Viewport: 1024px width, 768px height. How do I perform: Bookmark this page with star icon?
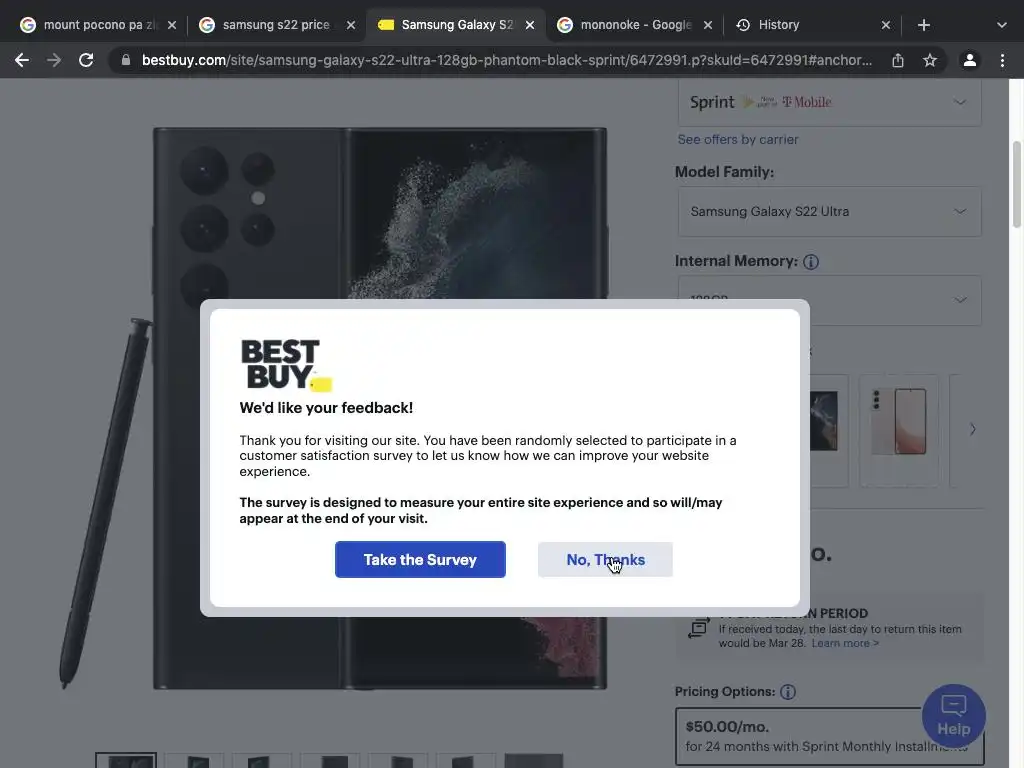(x=930, y=60)
